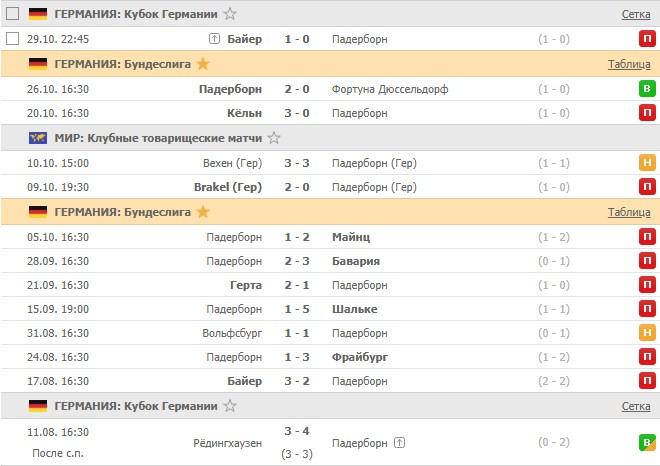The height and width of the screenshot is (466, 660).
Task: Click the Brakel (Гер) team name
Action: pos(228,187)
